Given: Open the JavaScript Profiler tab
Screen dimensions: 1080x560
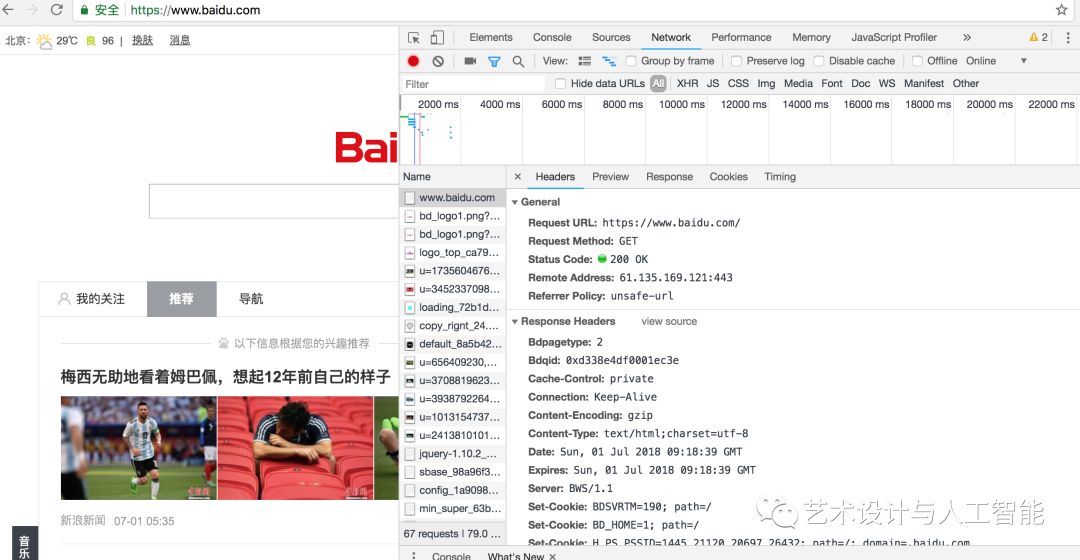Looking at the screenshot, I should point(894,38).
